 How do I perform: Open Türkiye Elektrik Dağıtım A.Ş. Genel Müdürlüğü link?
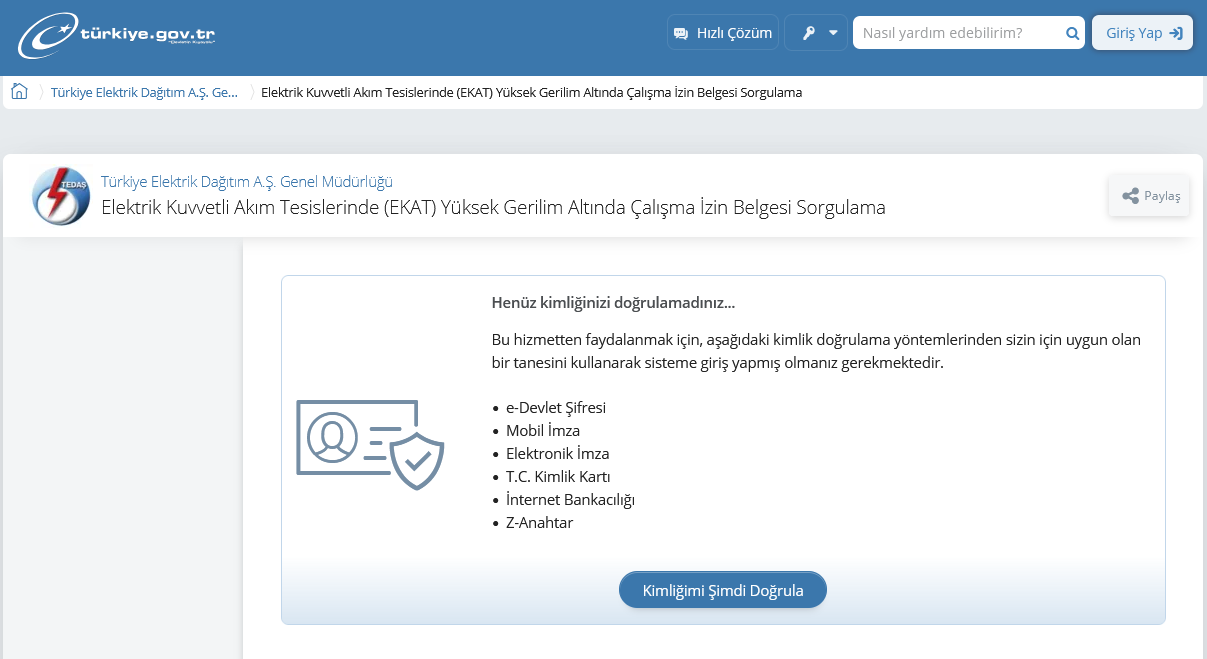[247, 182]
